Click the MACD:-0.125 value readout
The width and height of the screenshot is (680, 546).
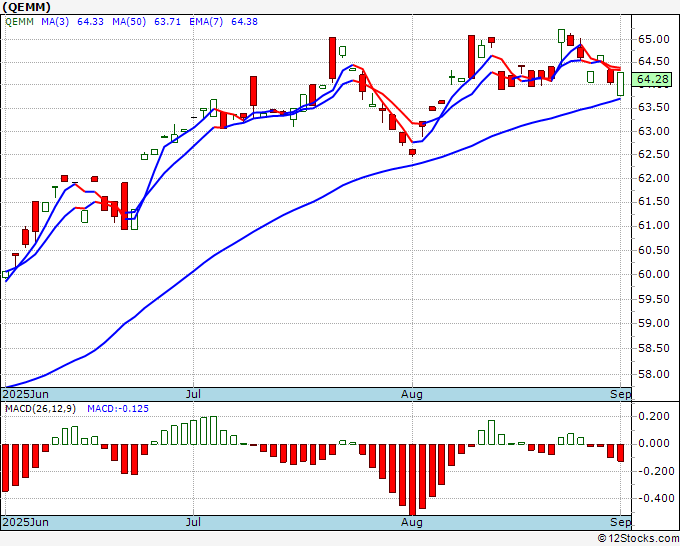[118, 409]
